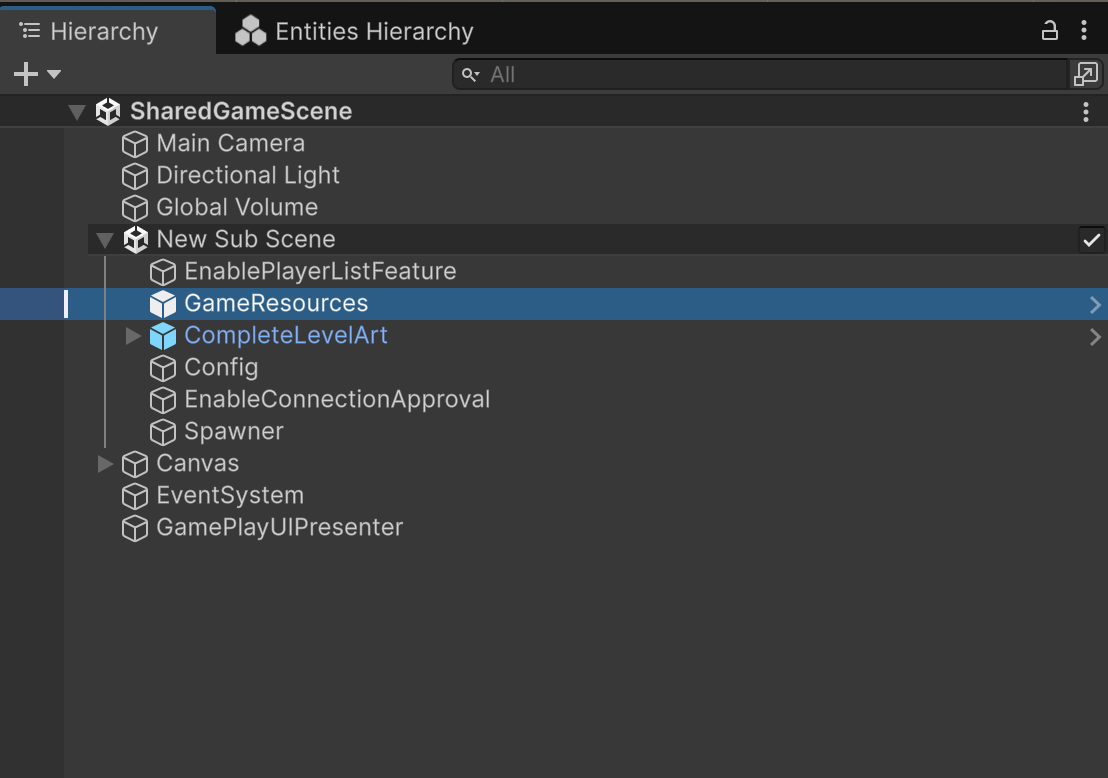This screenshot has height=778, width=1108.
Task: Click the window resize icon beside the search bar
Action: coord(1088,74)
